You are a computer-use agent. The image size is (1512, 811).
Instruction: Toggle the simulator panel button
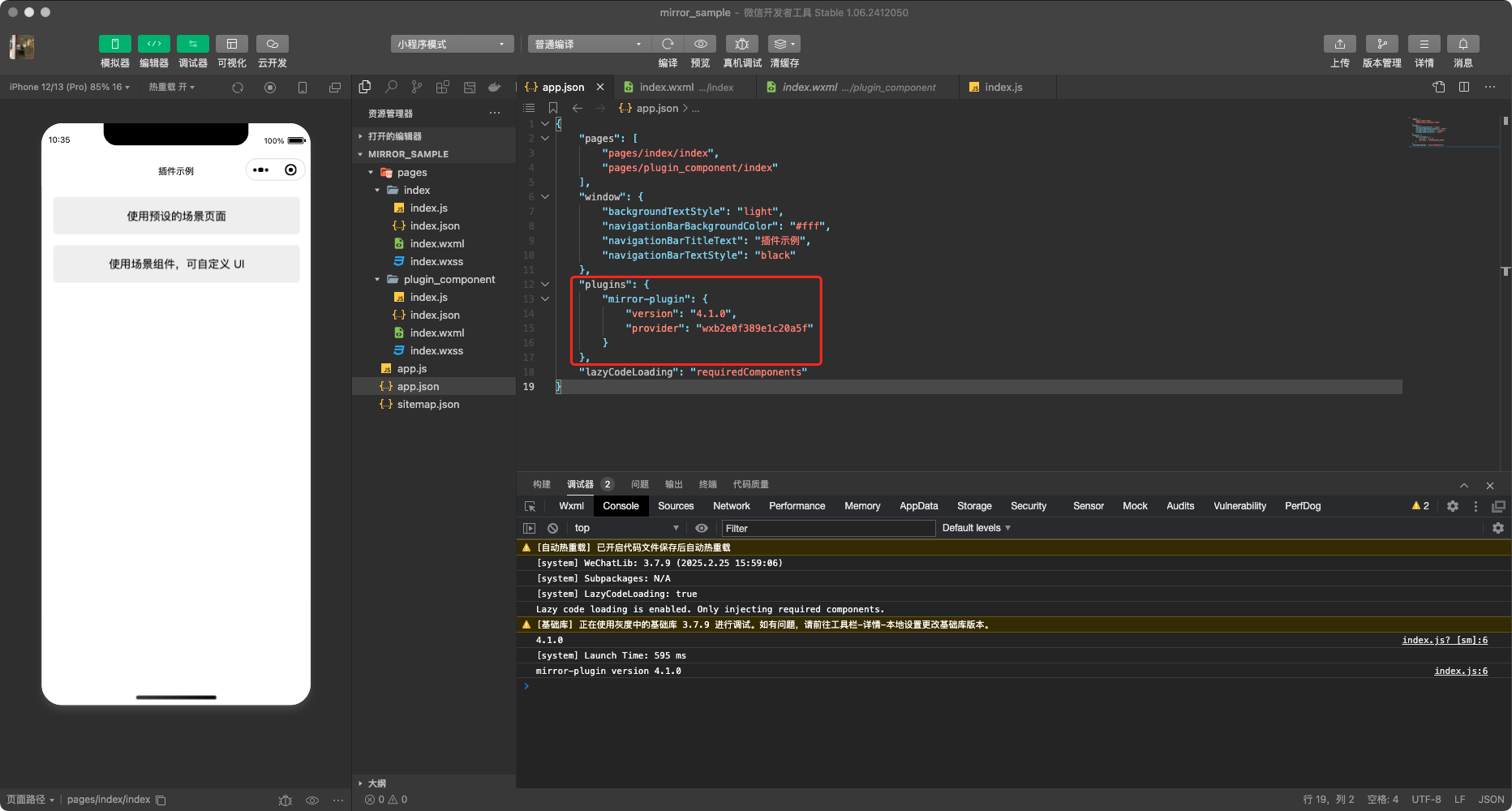[114, 44]
